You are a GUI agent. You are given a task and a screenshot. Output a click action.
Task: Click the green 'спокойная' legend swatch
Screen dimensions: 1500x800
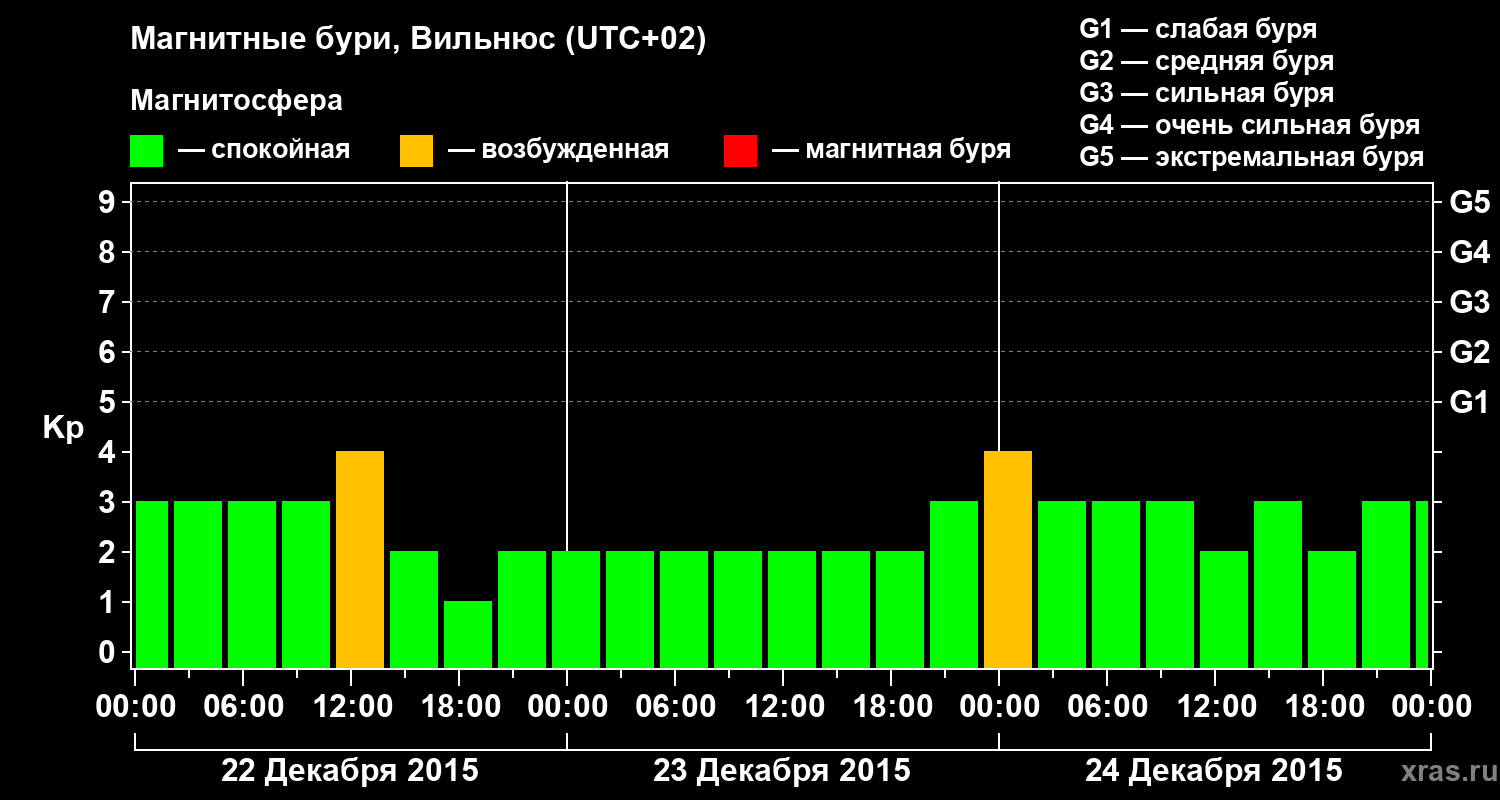(147, 151)
